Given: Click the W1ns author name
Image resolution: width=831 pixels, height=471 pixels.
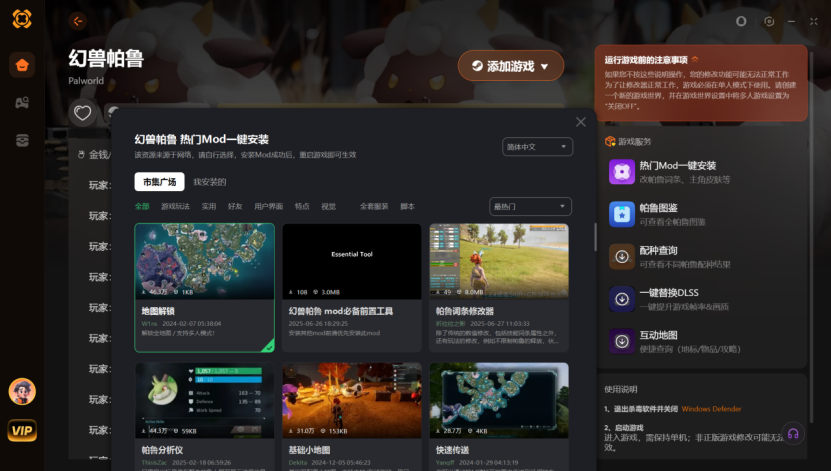Looking at the screenshot, I should coord(149,323).
